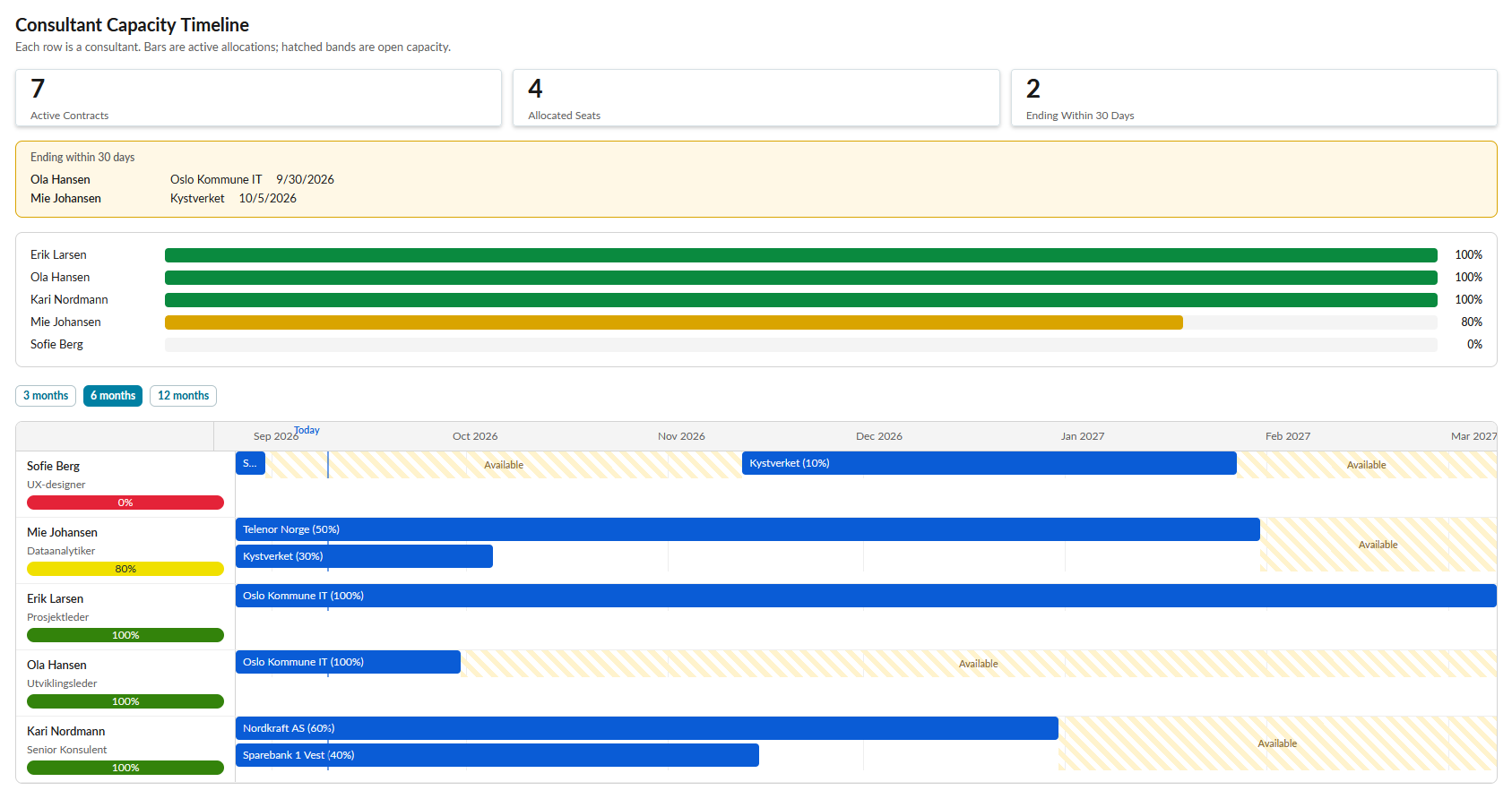Click the Available band in Mie Johansen's row
This screenshot has height=799, width=1512.
[x=1378, y=545]
